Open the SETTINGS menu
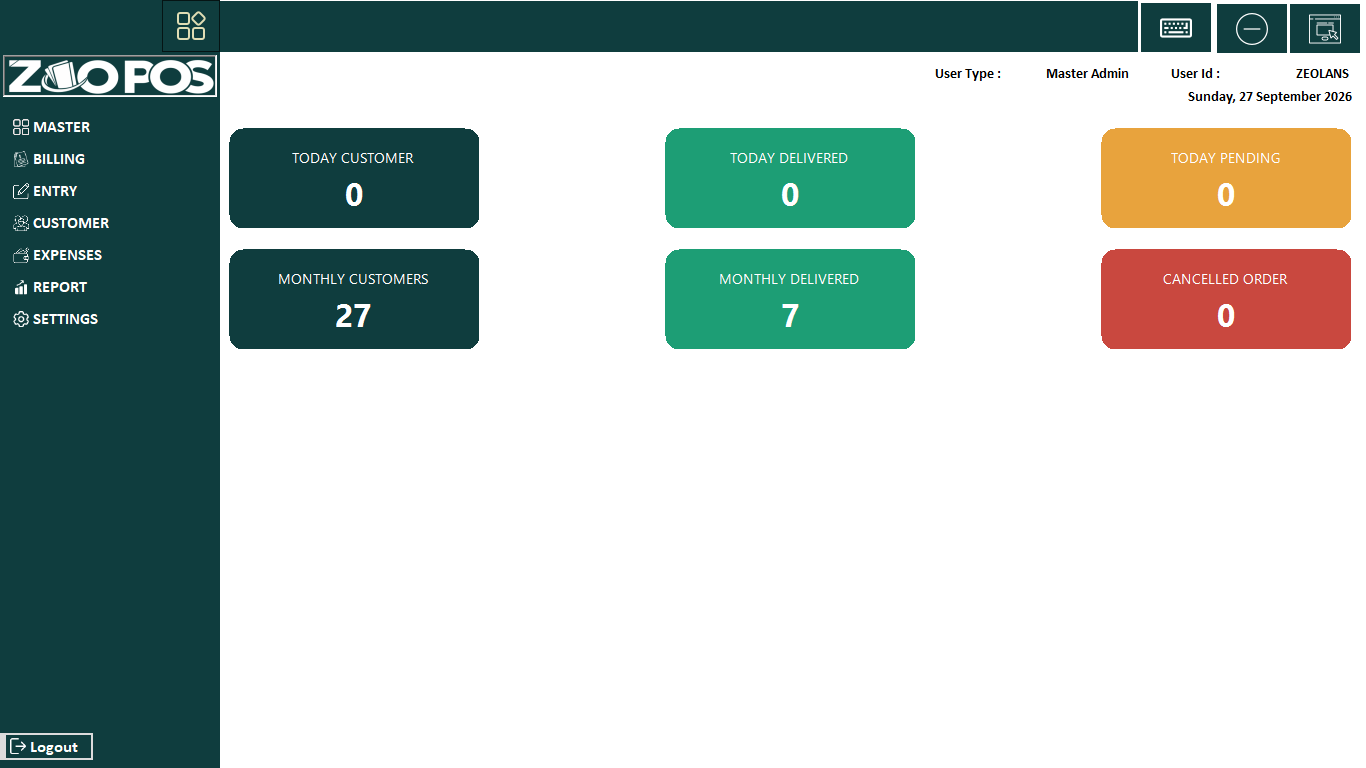 [55, 319]
